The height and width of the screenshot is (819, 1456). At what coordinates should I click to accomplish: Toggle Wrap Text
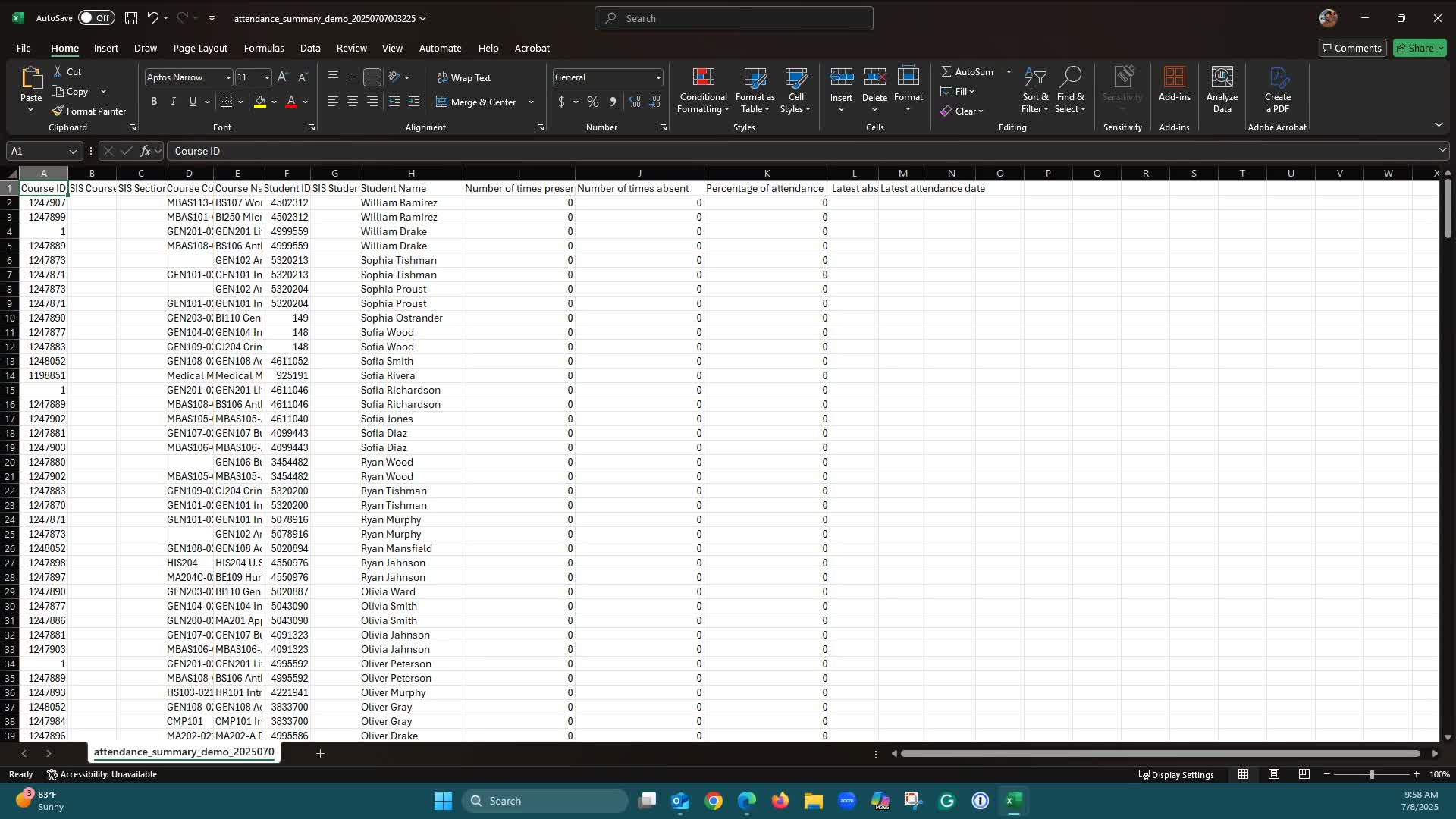(463, 77)
